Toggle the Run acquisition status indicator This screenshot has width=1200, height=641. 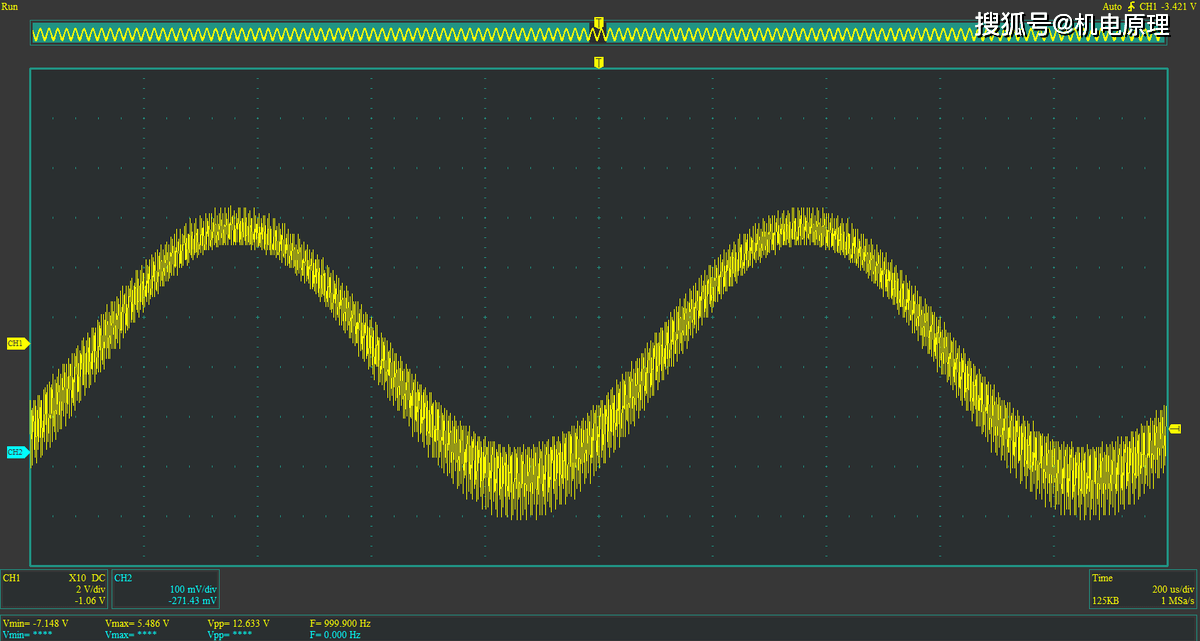(x=10, y=6)
